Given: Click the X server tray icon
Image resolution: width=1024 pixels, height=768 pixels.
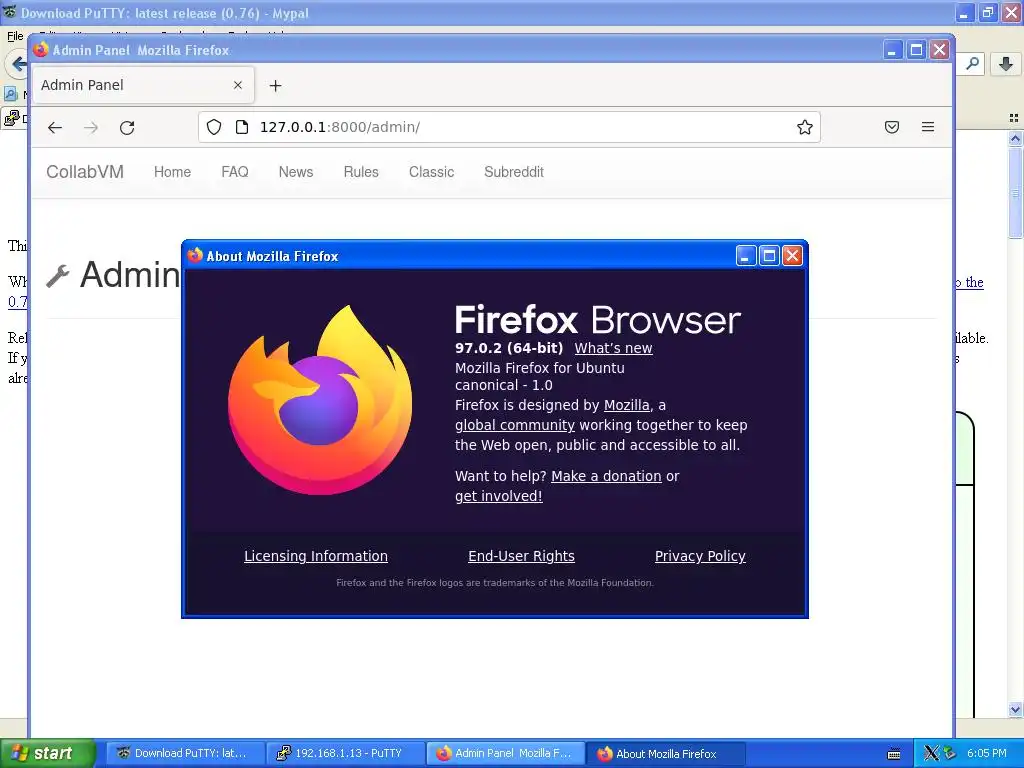Looking at the screenshot, I should click(x=931, y=754).
